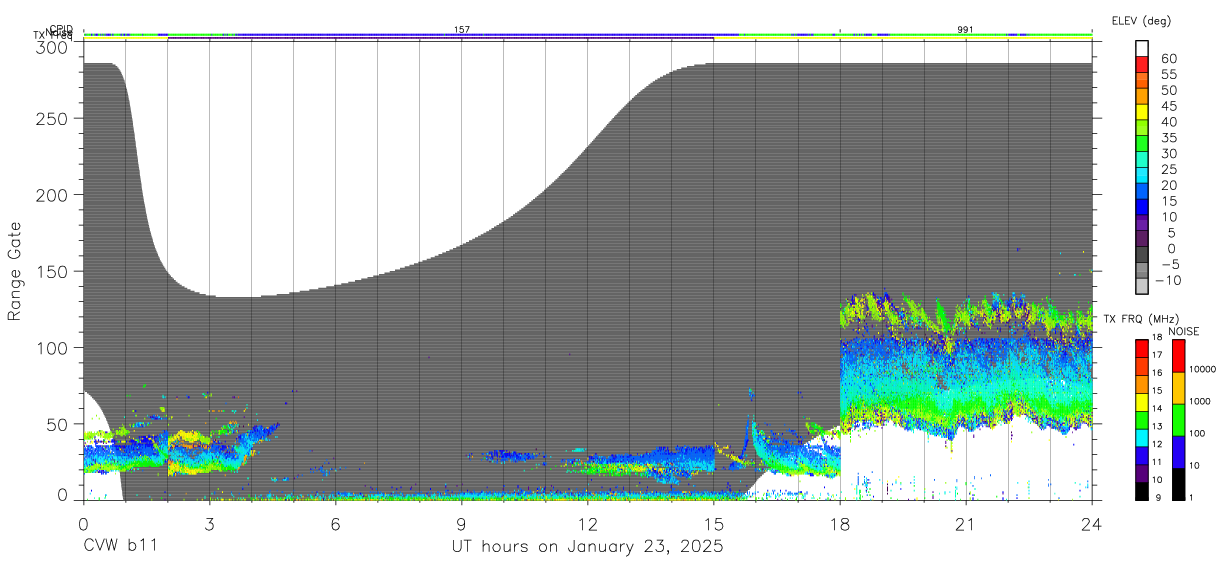
Task: Select the red top segment of ELEV colorbar
Action: tap(1143, 64)
